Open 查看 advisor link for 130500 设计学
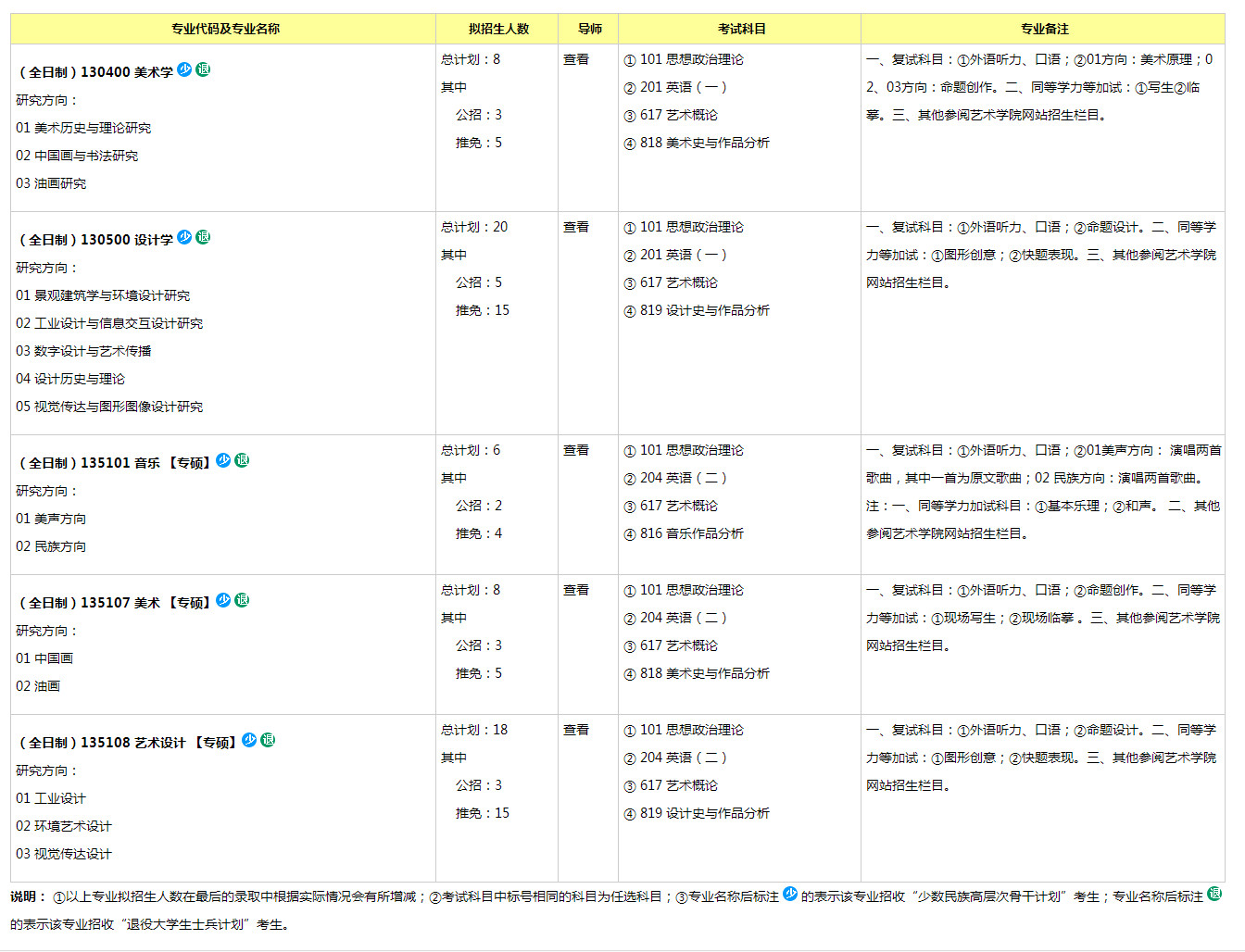The image size is (1245, 952). click(x=576, y=227)
